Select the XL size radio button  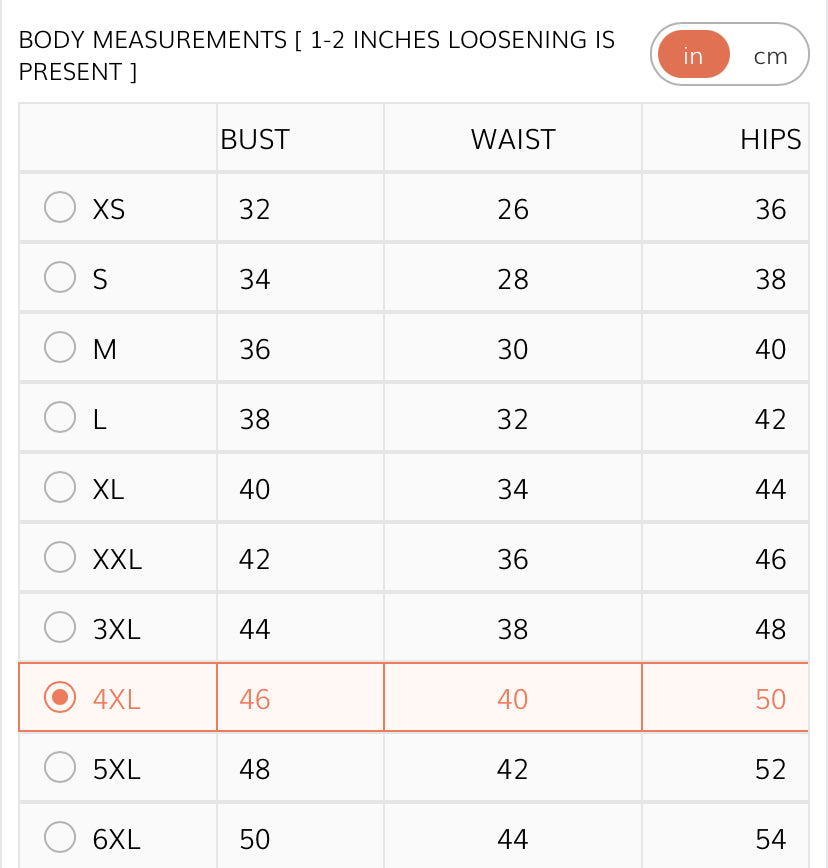pos(60,487)
